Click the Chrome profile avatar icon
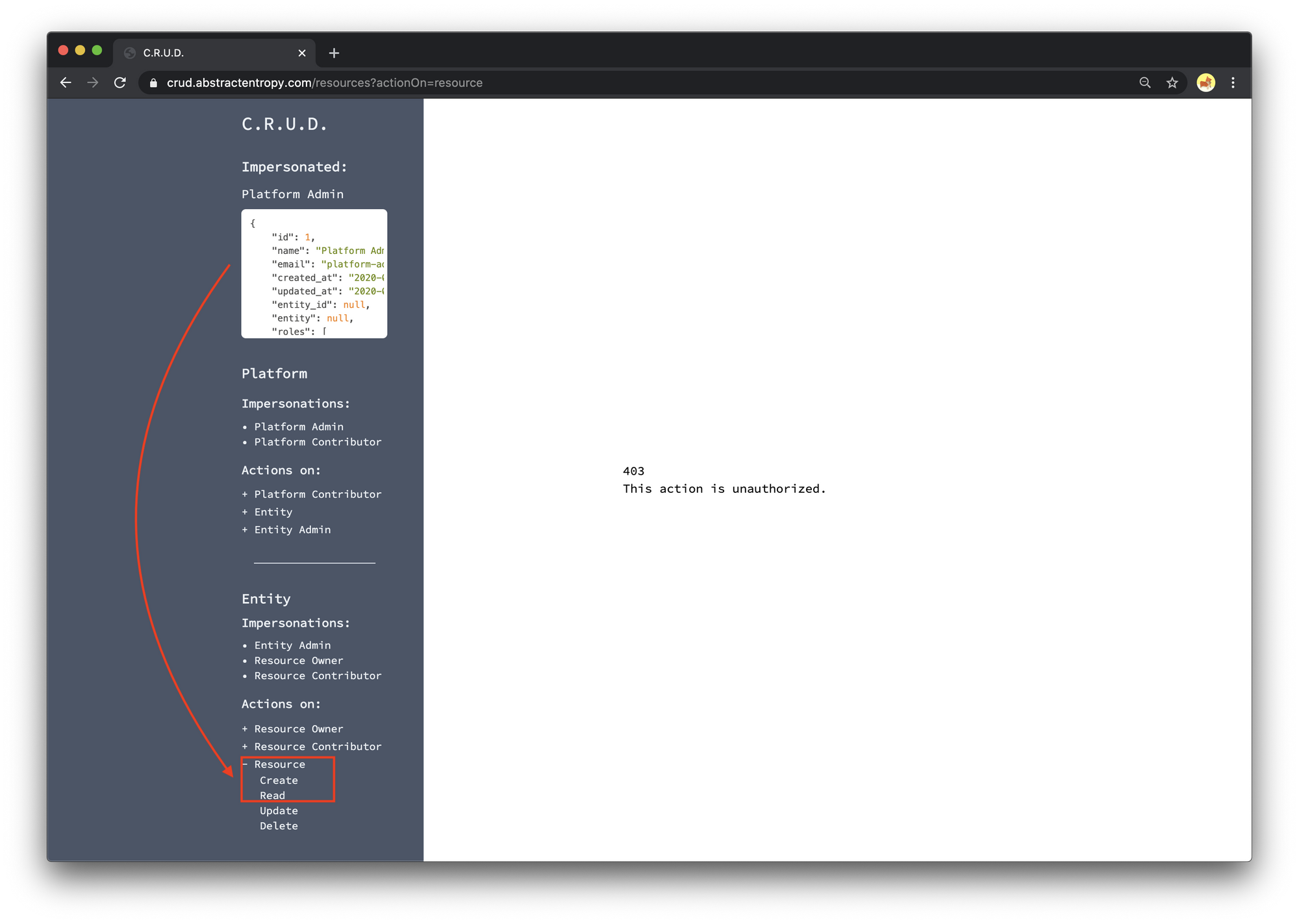Image resolution: width=1299 pixels, height=924 pixels. pos(1208,83)
